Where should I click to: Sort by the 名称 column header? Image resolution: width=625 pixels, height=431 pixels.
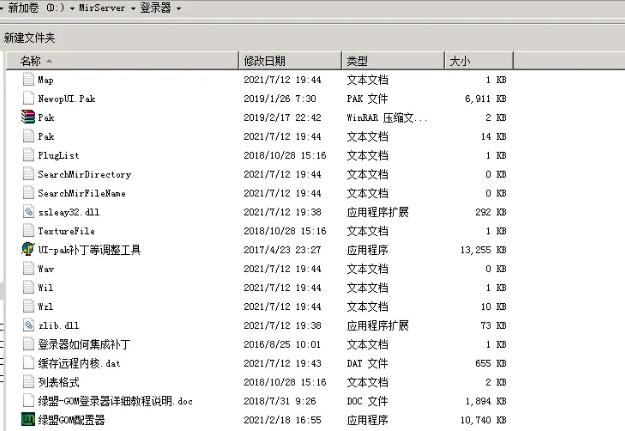pos(122,61)
